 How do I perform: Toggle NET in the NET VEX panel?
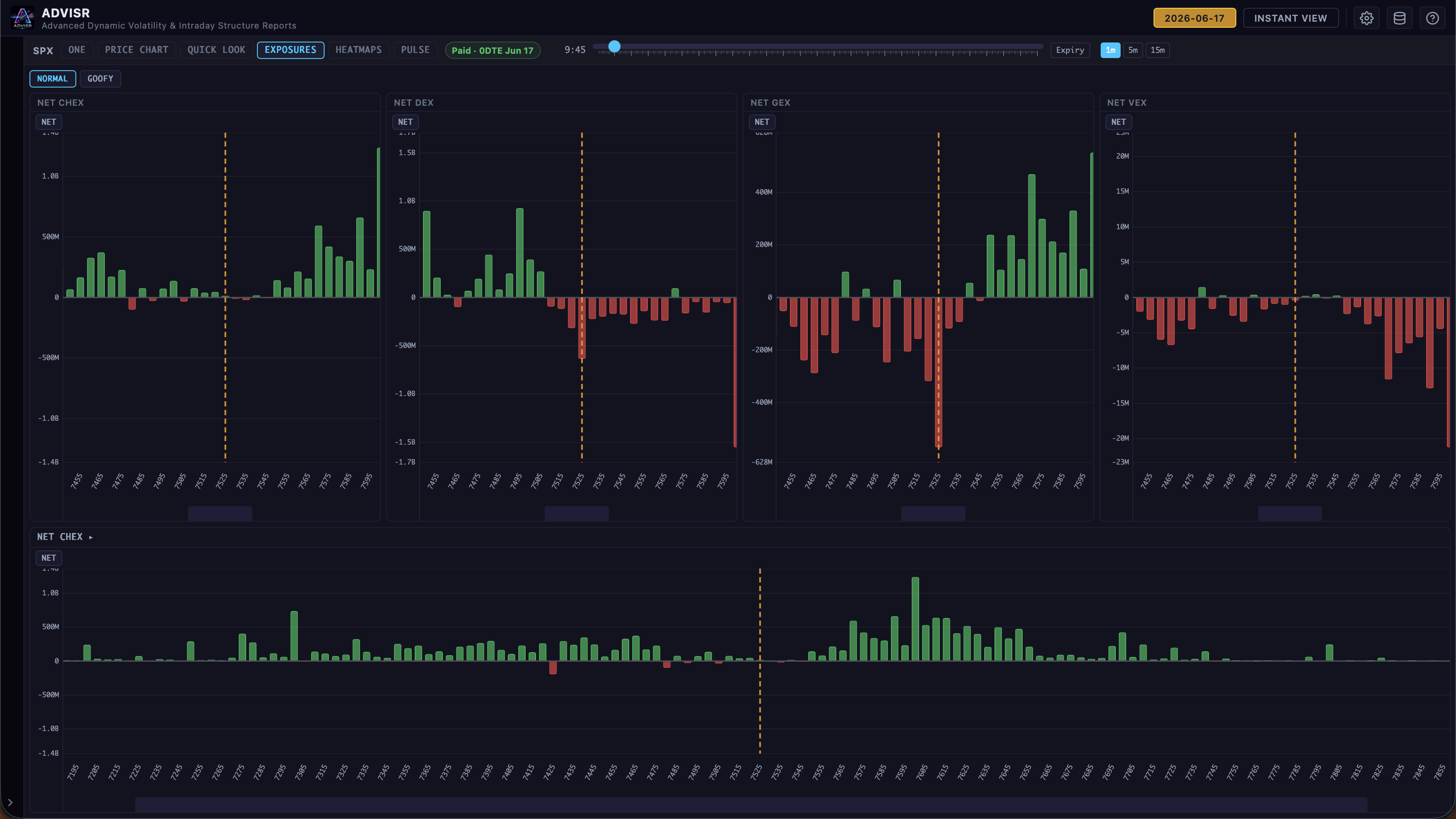coord(1118,121)
